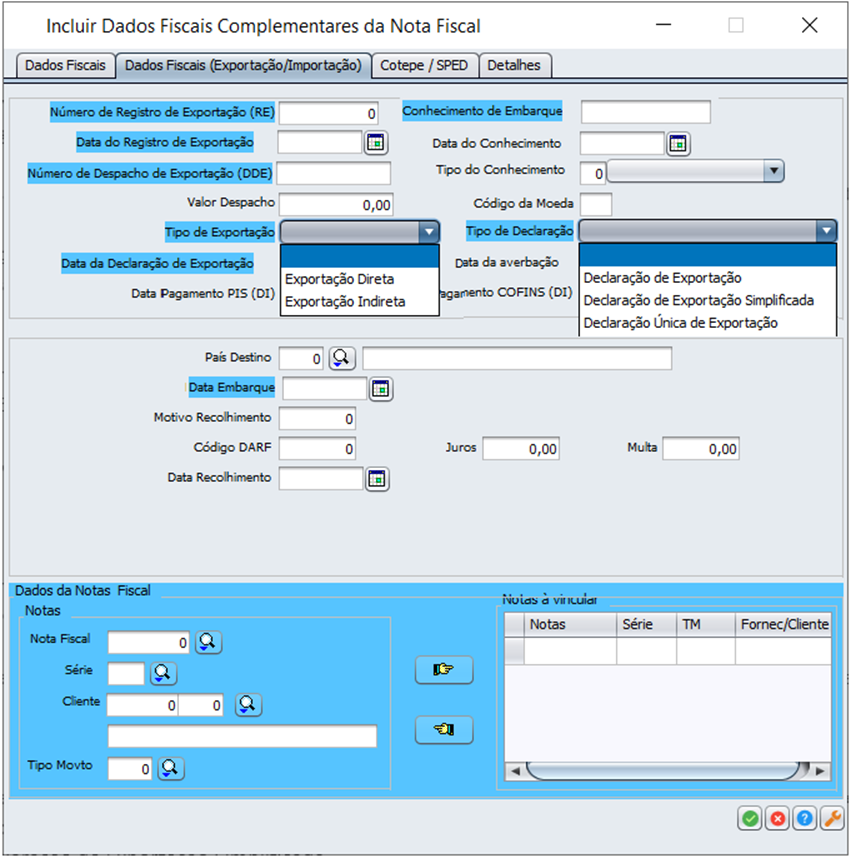
Task: Choose Declaração de Exportação option
Action: 708,278
